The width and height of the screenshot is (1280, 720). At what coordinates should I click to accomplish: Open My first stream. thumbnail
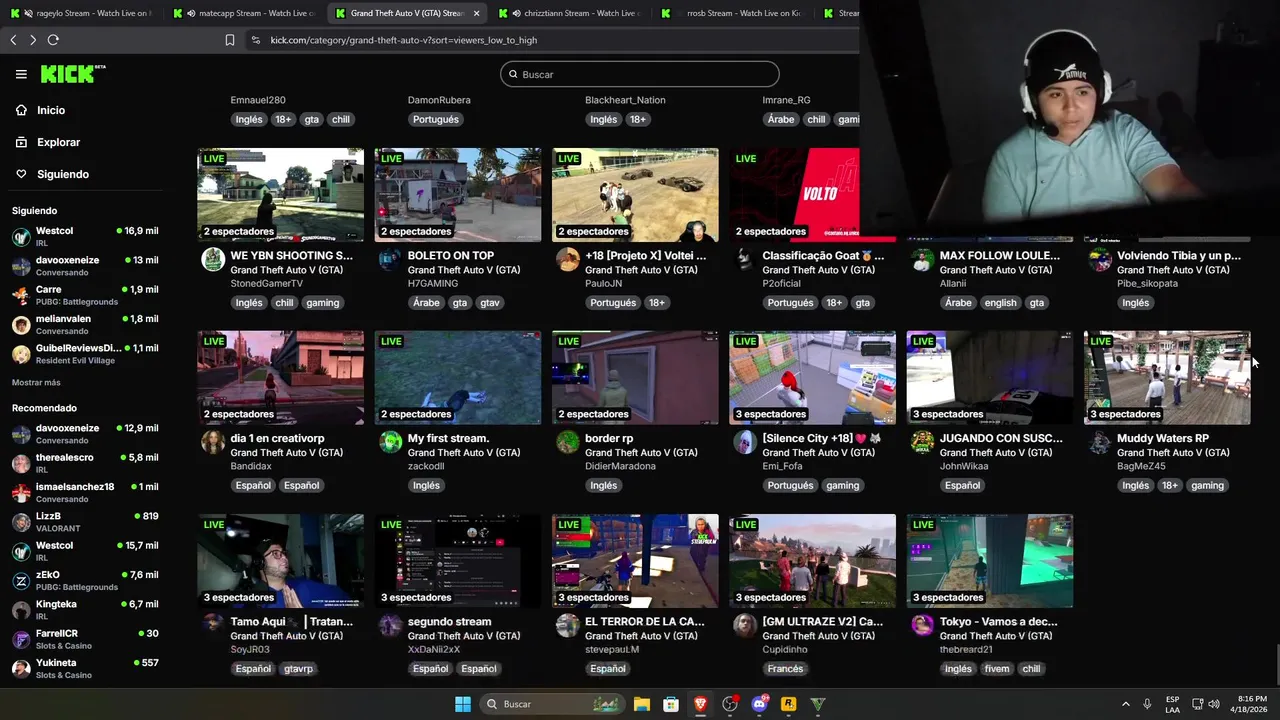coord(458,378)
